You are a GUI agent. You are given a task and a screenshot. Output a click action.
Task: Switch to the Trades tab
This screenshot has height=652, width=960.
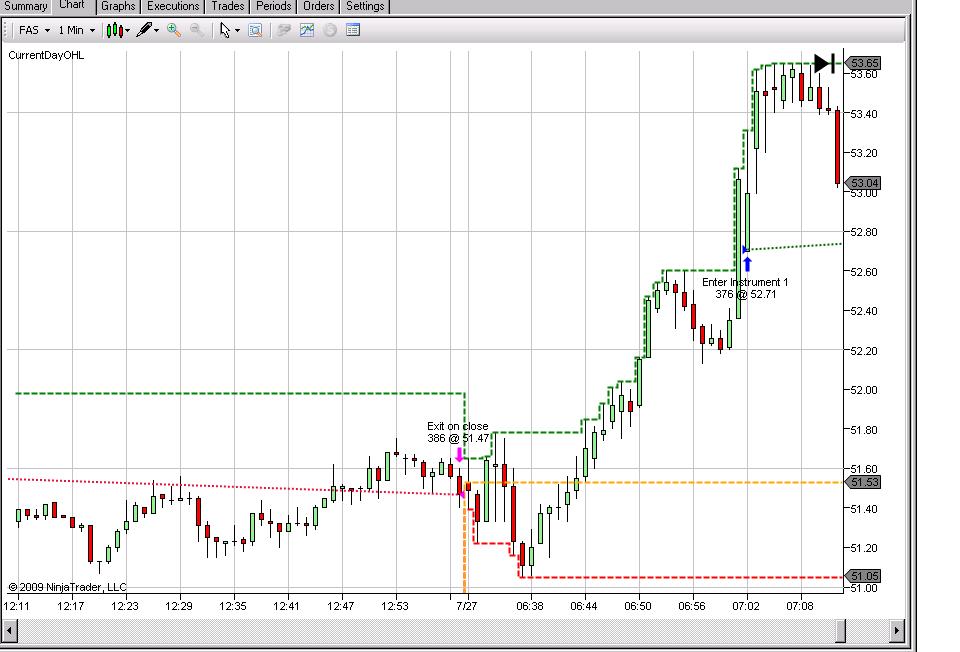pos(228,6)
